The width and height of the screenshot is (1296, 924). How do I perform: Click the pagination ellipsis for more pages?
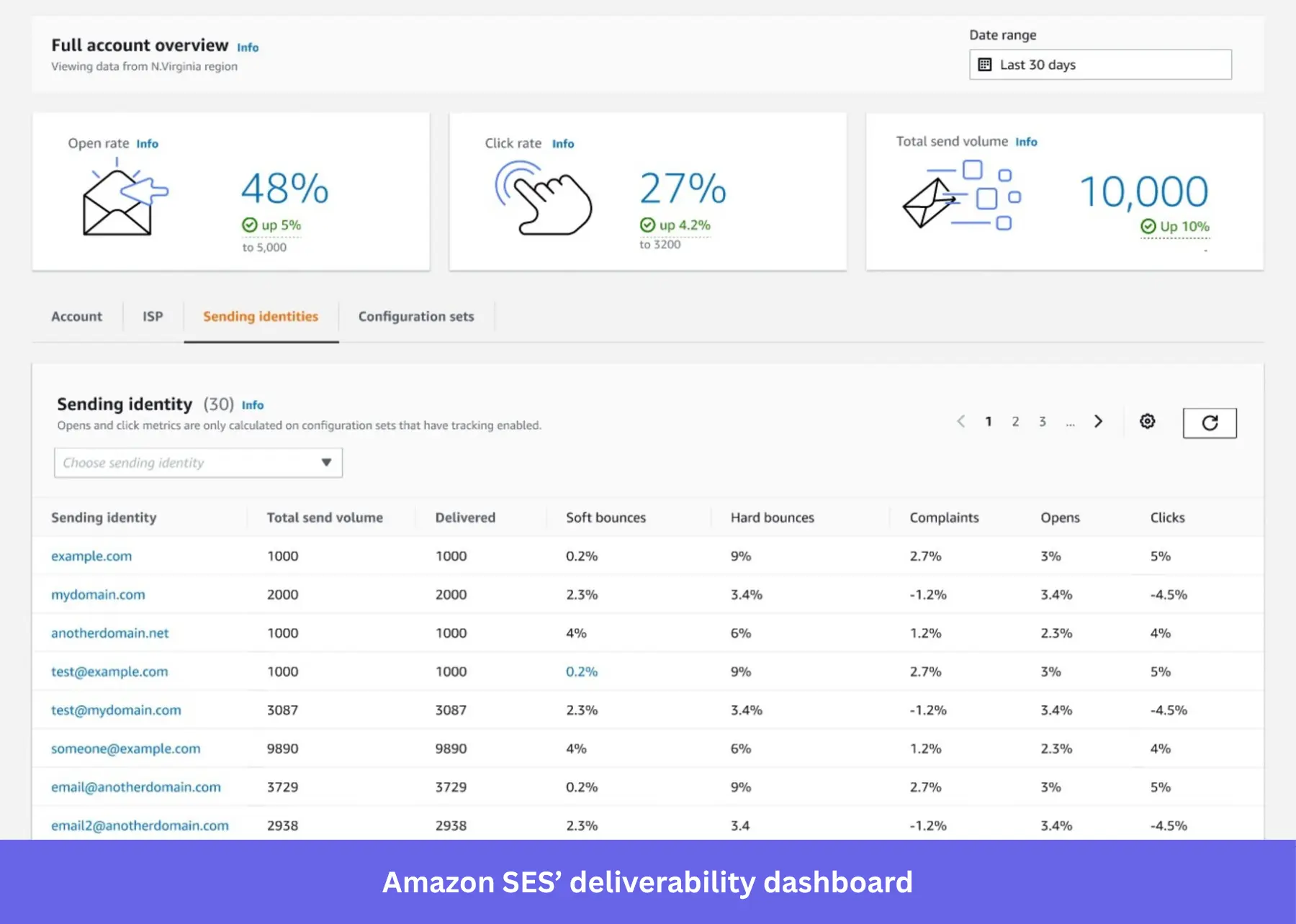pyautogui.click(x=1070, y=423)
